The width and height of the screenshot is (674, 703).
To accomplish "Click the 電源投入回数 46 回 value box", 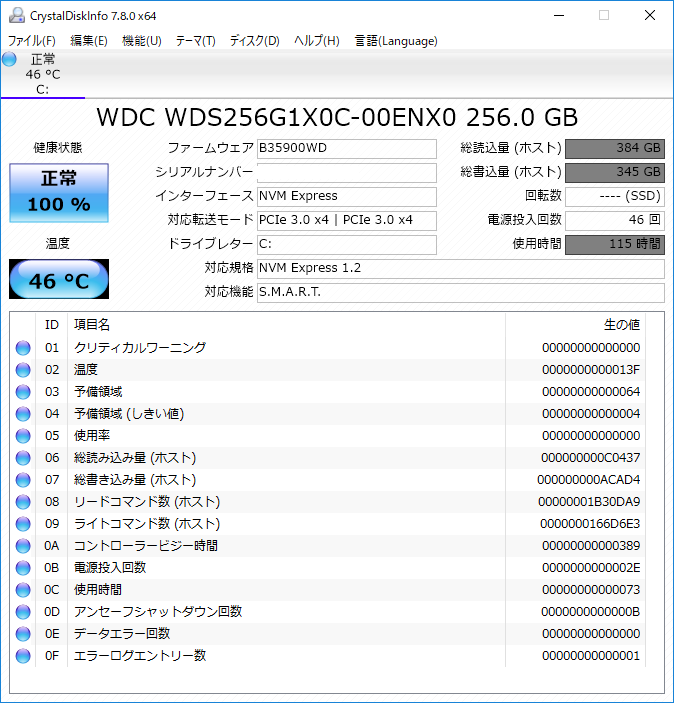I will (x=614, y=220).
